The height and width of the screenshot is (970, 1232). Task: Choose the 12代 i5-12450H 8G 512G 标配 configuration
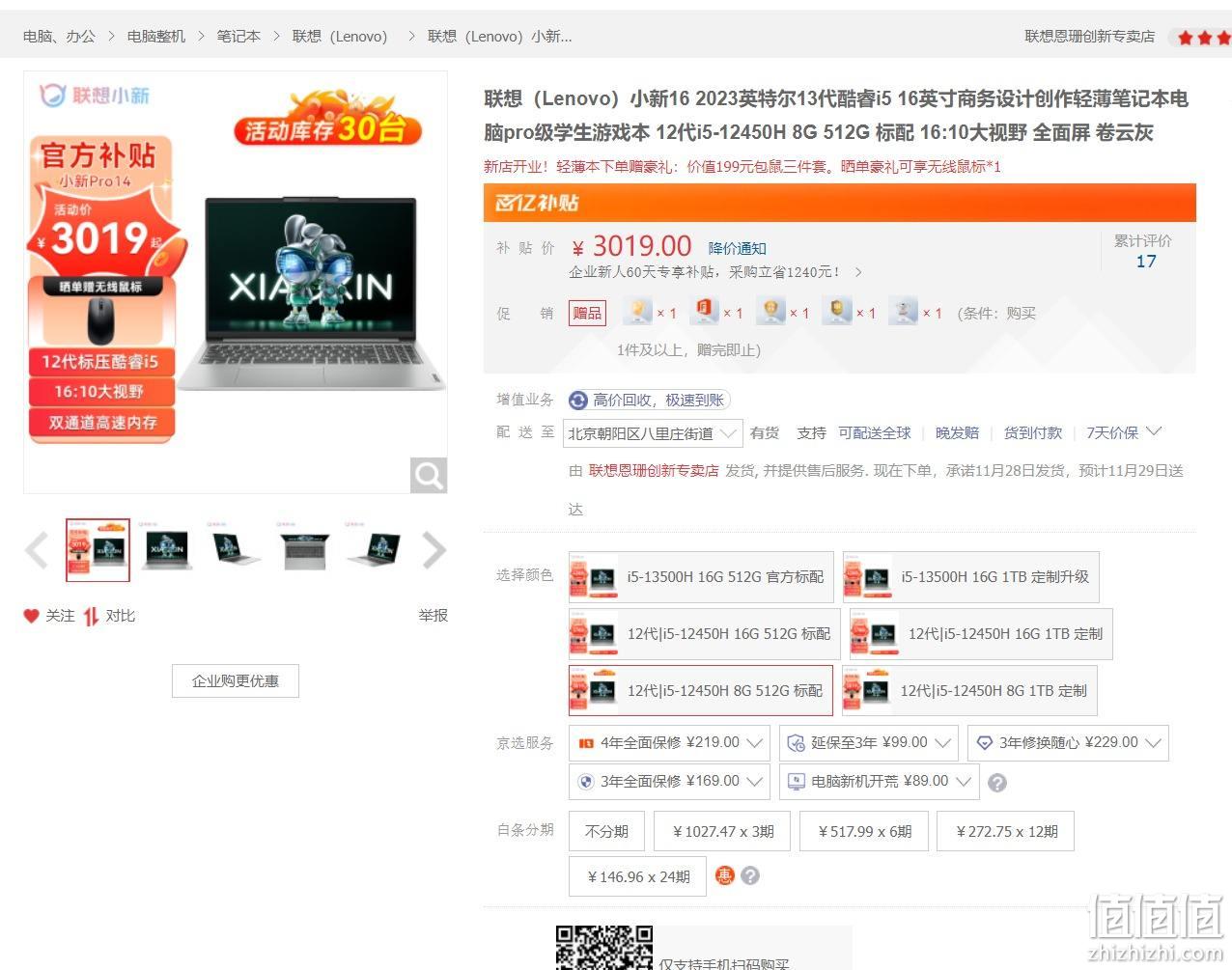click(701, 690)
